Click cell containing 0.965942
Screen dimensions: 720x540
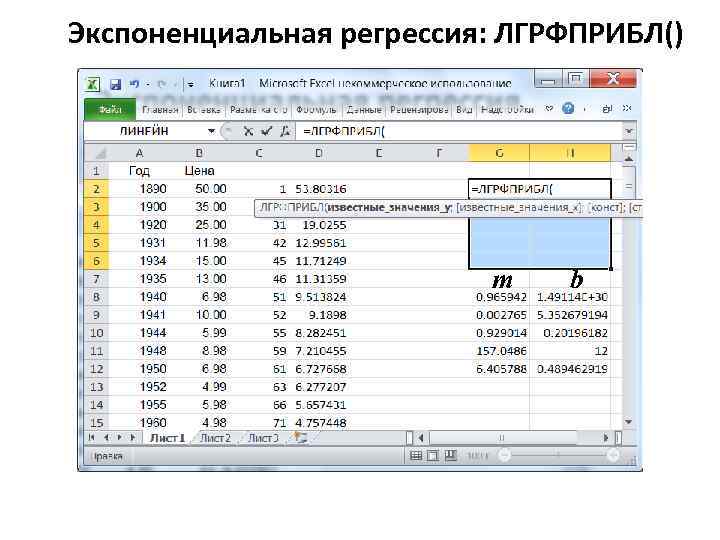tap(499, 297)
